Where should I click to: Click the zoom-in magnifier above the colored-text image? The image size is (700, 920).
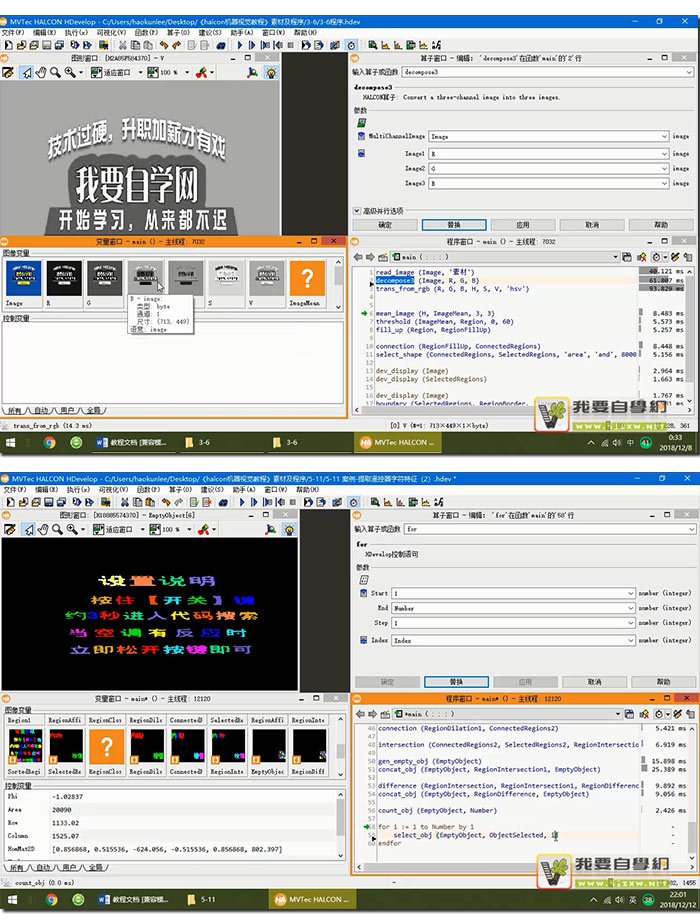72,529
